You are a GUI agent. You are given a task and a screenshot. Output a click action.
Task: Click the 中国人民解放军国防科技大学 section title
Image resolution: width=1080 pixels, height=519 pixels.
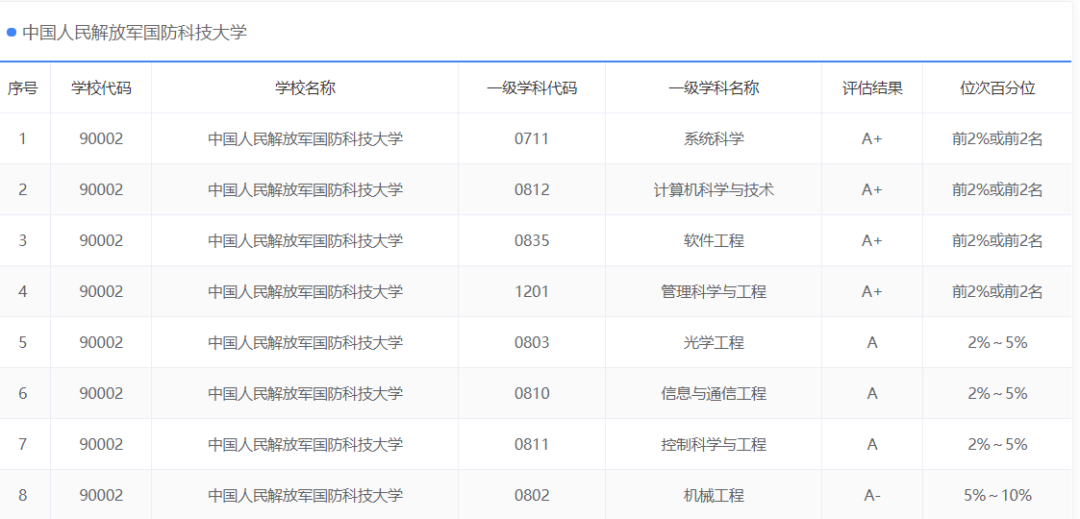click(134, 32)
